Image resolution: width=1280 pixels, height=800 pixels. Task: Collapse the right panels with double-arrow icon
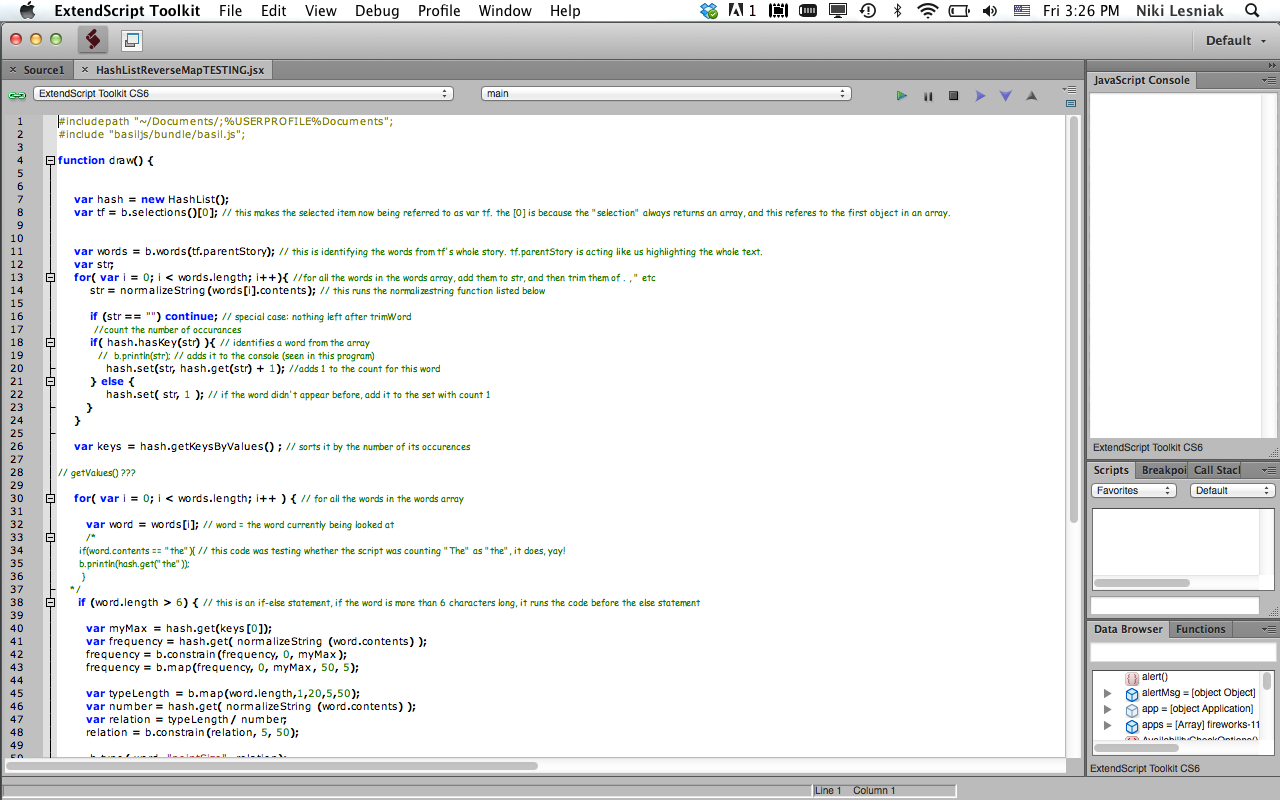point(1271,65)
